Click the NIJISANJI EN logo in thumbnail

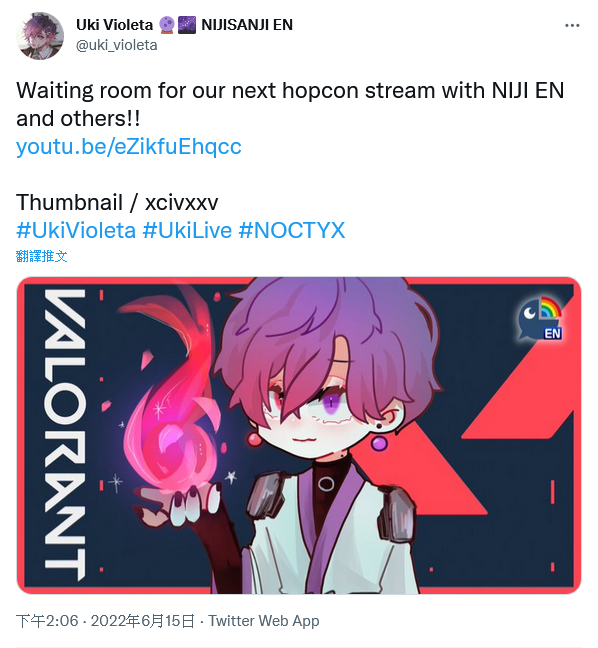click(541, 319)
